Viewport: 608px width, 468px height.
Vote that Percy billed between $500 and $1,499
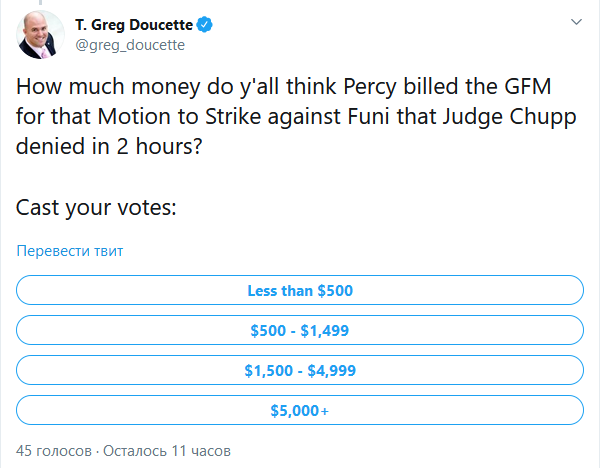(300, 330)
